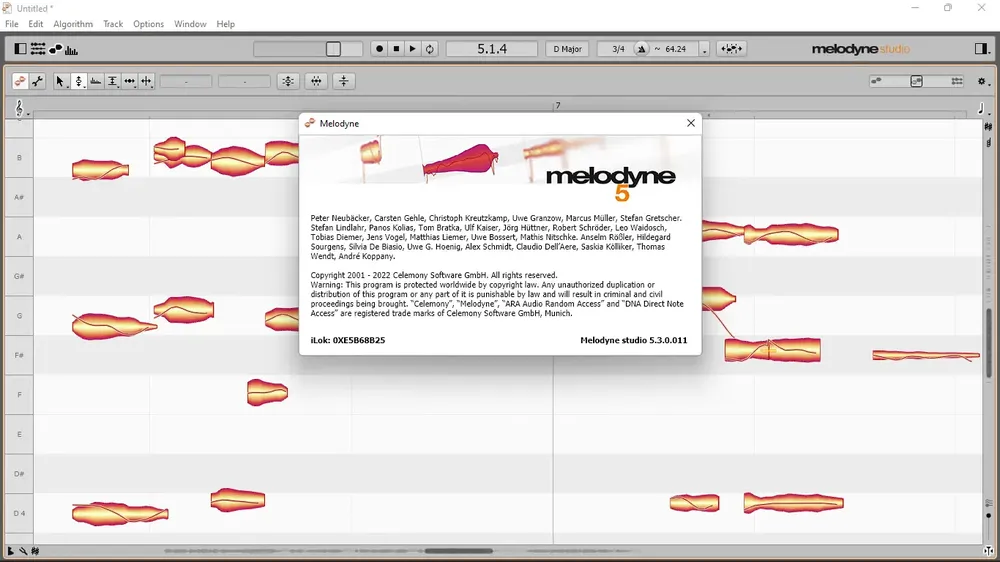The height and width of the screenshot is (562, 1000).
Task: Switch to multi-track list display mode
Action: click(x=957, y=81)
